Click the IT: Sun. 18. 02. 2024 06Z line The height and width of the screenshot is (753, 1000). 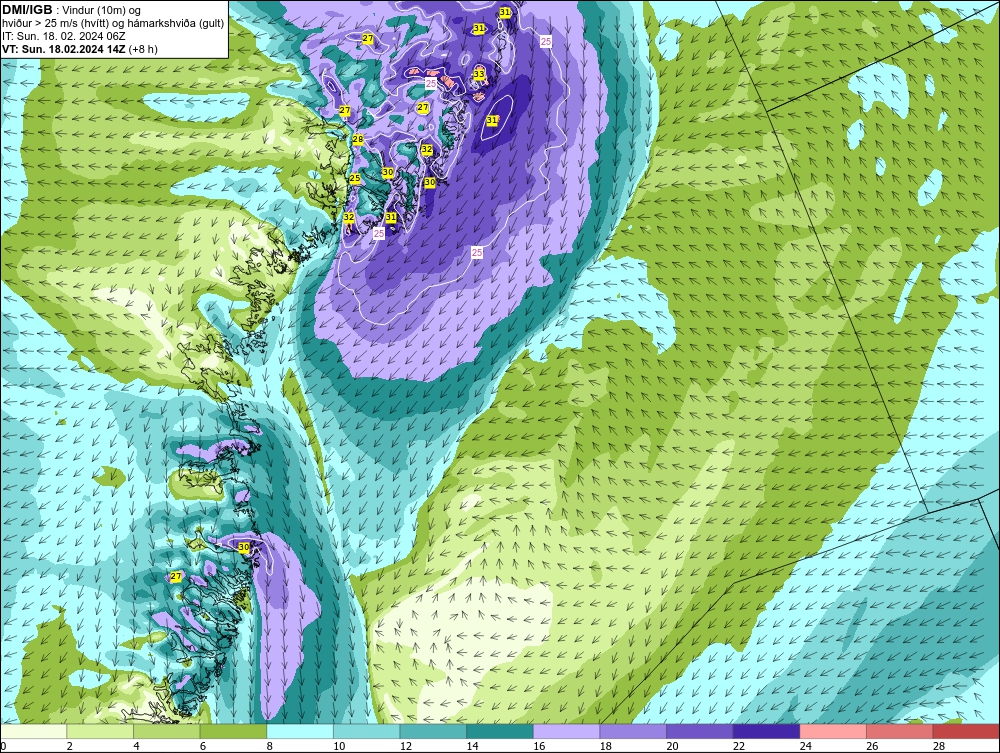coord(64,36)
